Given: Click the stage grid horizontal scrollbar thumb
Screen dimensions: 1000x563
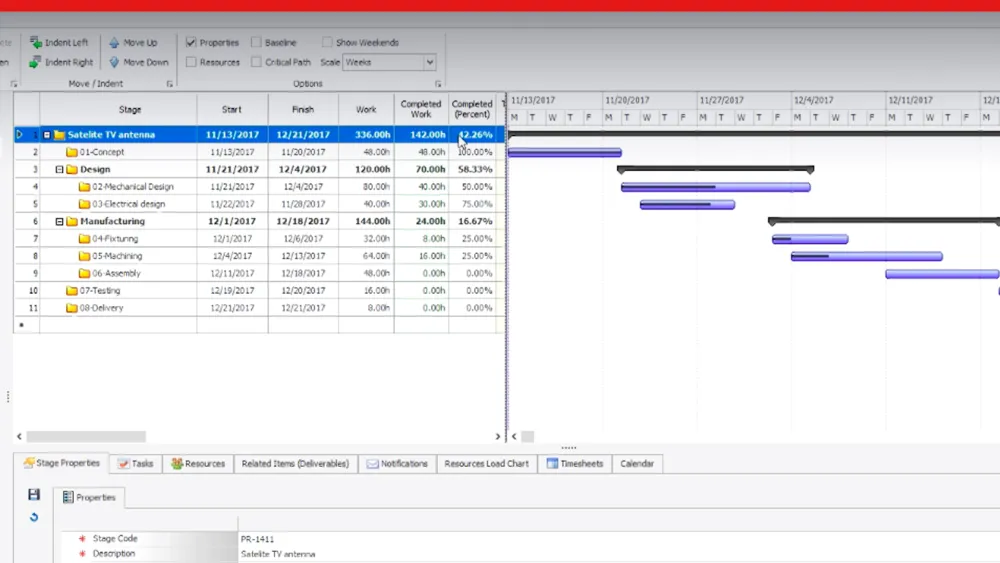Looking at the screenshot, I should point(86,437).
